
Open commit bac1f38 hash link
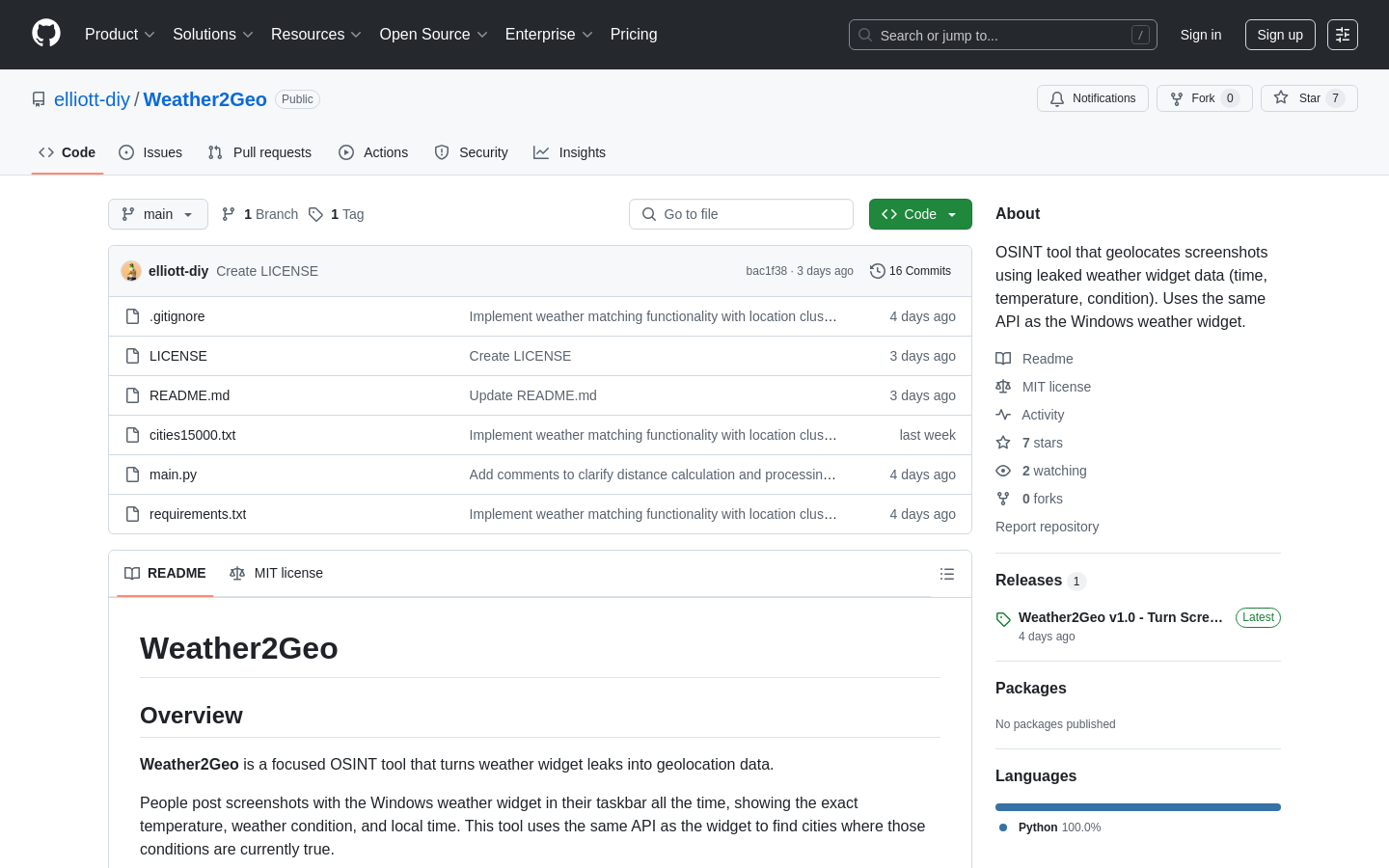(767, 271)
